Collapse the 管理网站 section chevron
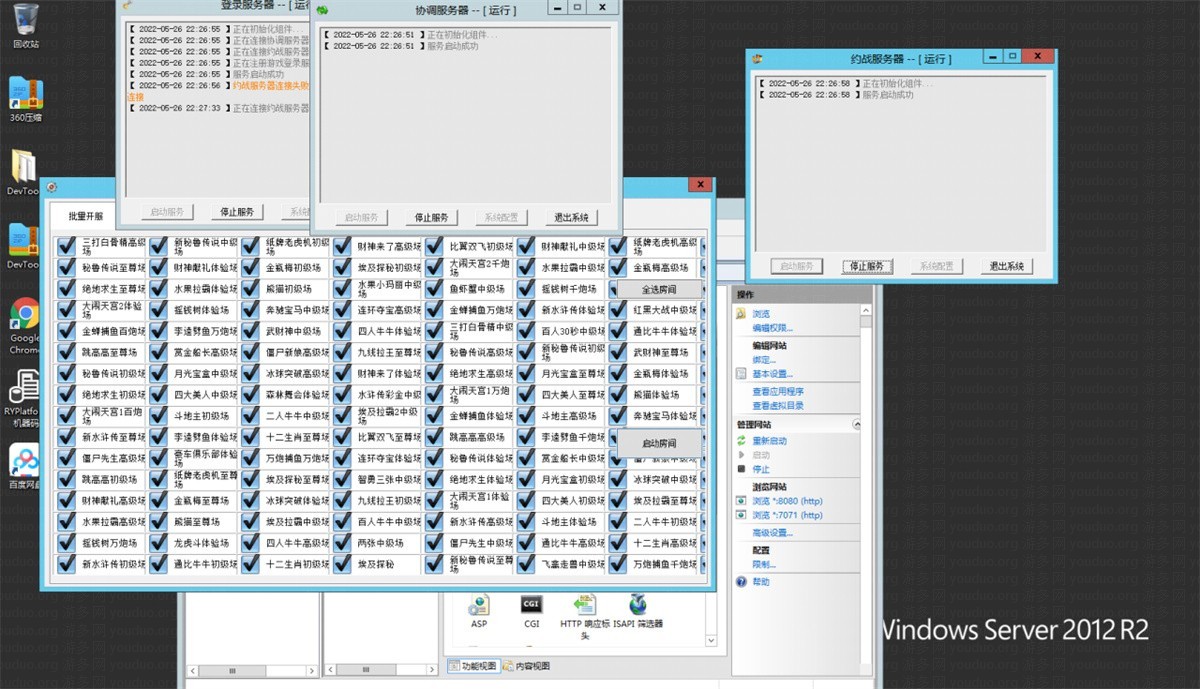The height and width of the screenshot is (689, 1200). [856, 425]
